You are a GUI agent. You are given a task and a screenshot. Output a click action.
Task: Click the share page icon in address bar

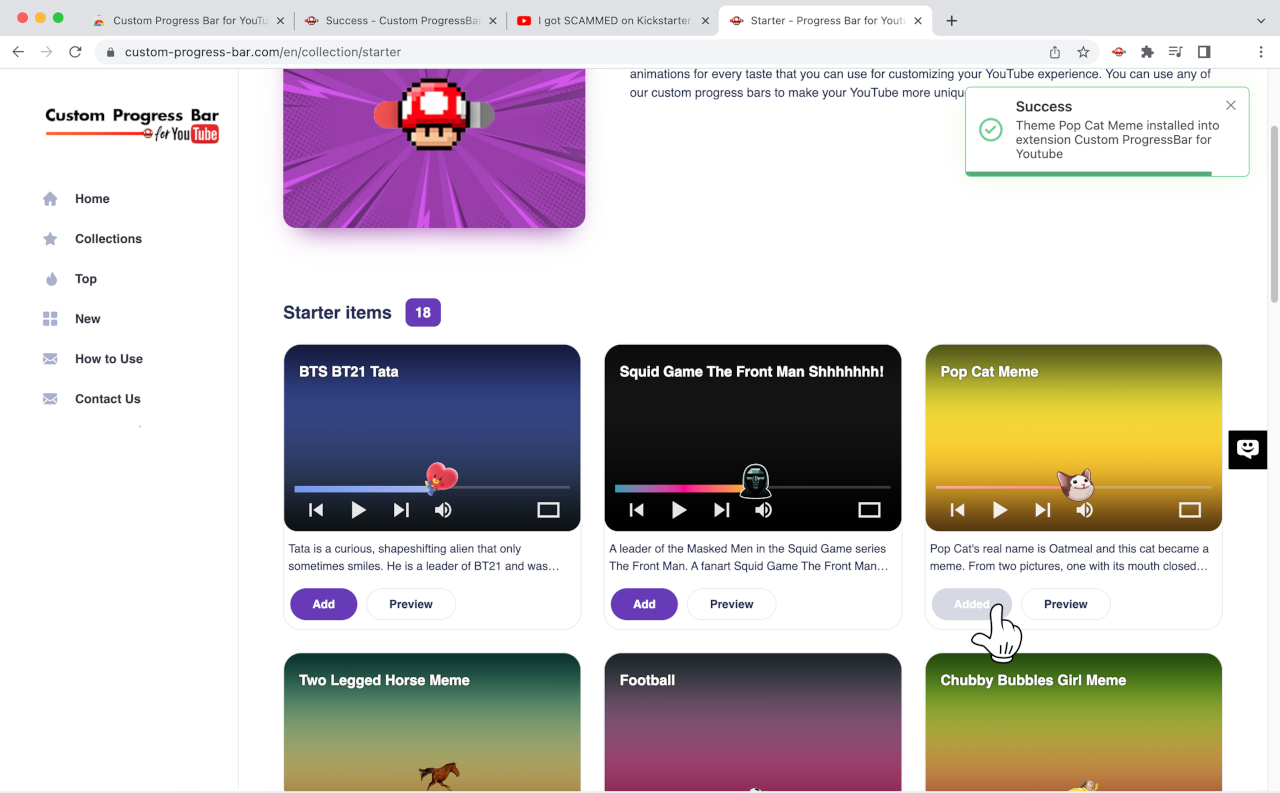tap(1055, 52)
